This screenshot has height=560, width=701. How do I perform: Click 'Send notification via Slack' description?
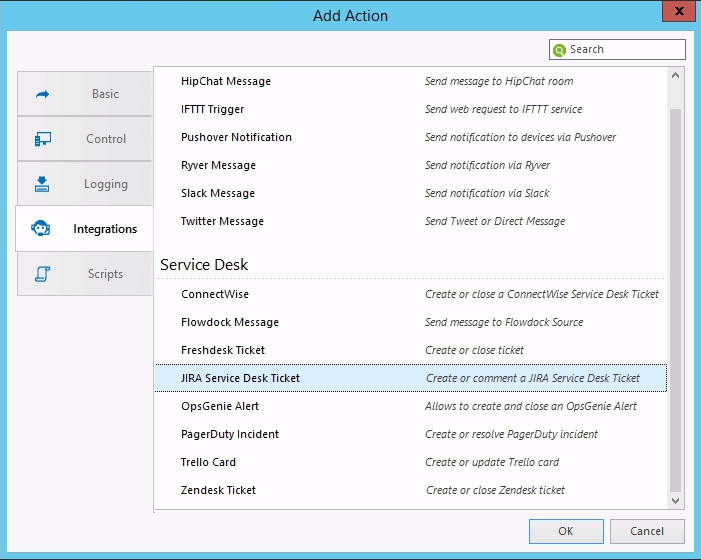487,194
